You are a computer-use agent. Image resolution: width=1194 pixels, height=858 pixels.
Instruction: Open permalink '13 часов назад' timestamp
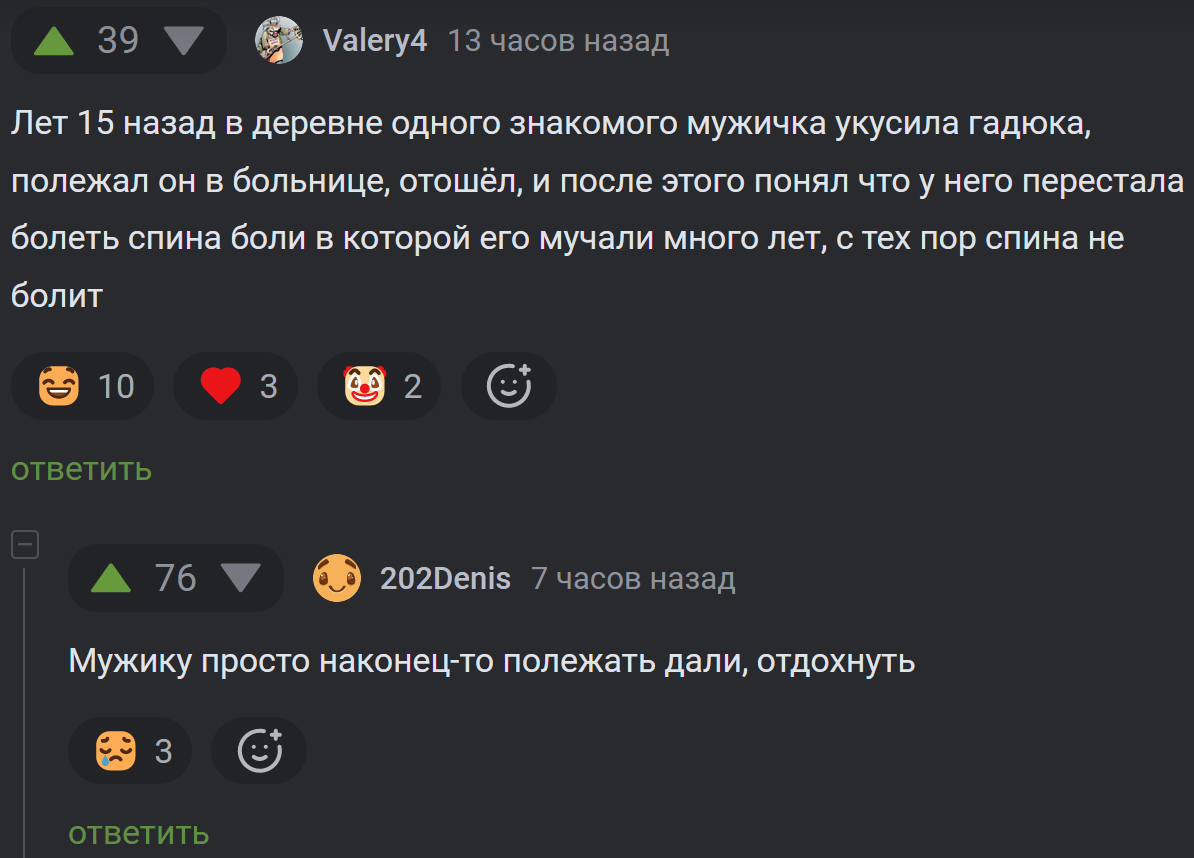click(558, 40)
